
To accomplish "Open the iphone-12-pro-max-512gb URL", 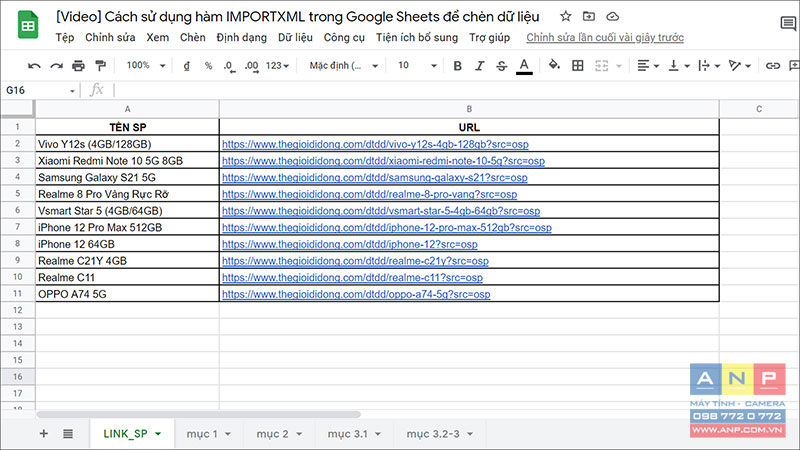I will [x=387, y=228].
